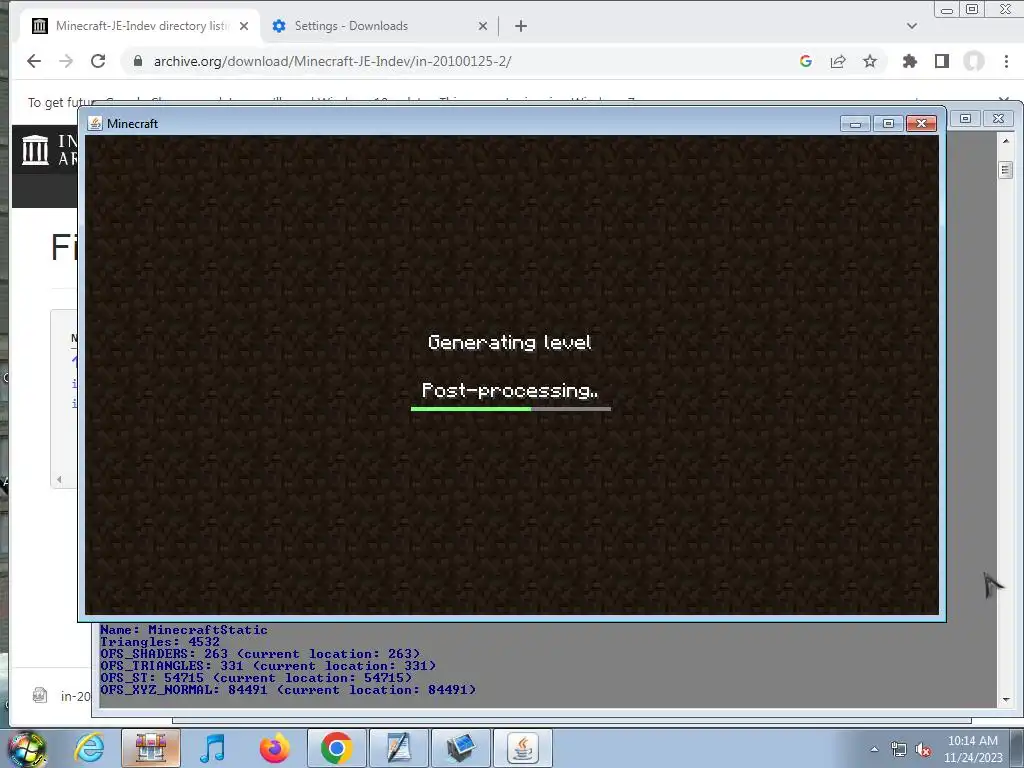Open the console window taskbar icon
This screenshot has height=768, width=1024.
460,748
